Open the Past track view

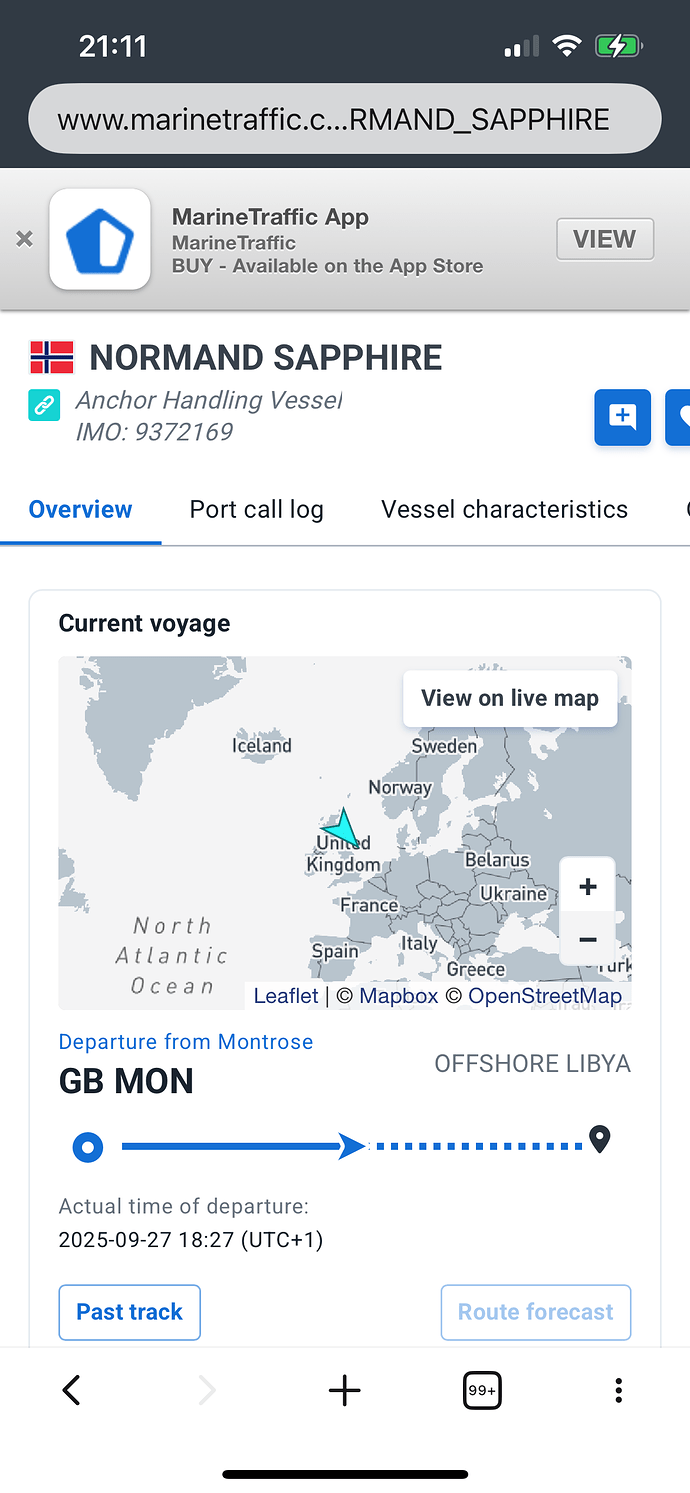point(130,1312)
